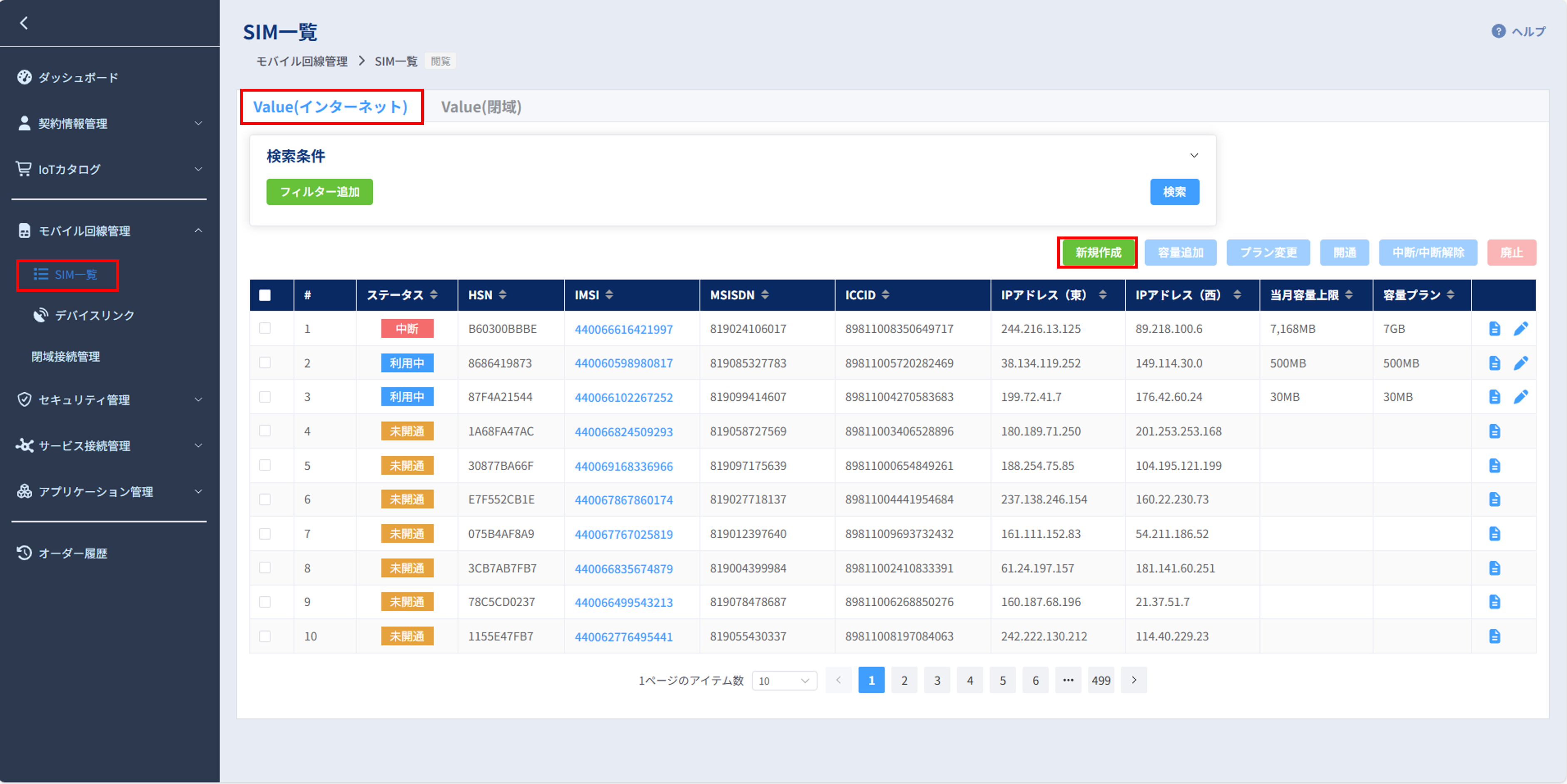Open the items-per-page dropdown showing 10
Image resolution: width=1567 pixels, height=784 pixels.
pyautogui.click(x=784, y=681)
